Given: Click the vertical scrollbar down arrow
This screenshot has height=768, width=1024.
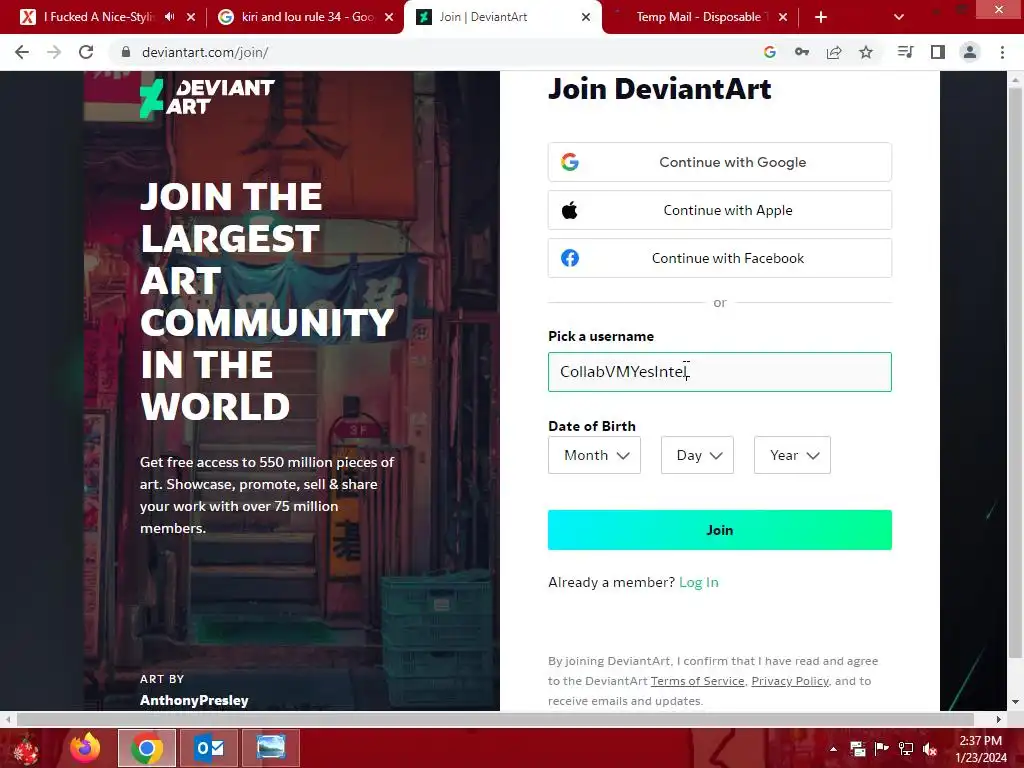Looking at the screenshot, I should tap(1015, 703).
